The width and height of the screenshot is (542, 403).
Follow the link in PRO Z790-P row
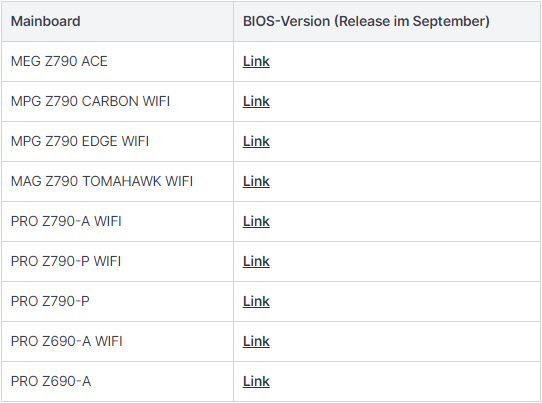pyautogui.click(x=256, y=301)
